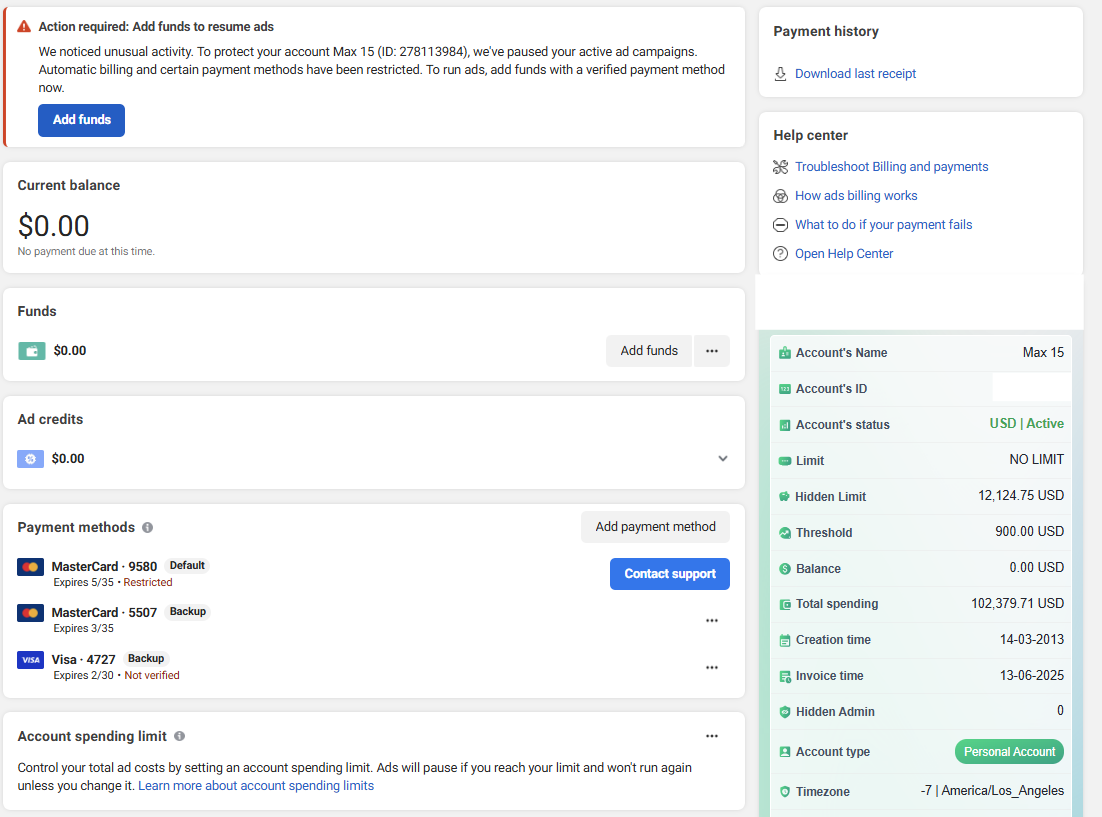The width and height of the screenshot is (1102, 817).
Task: Open How ads billing works link
Action: pos(856,195)
